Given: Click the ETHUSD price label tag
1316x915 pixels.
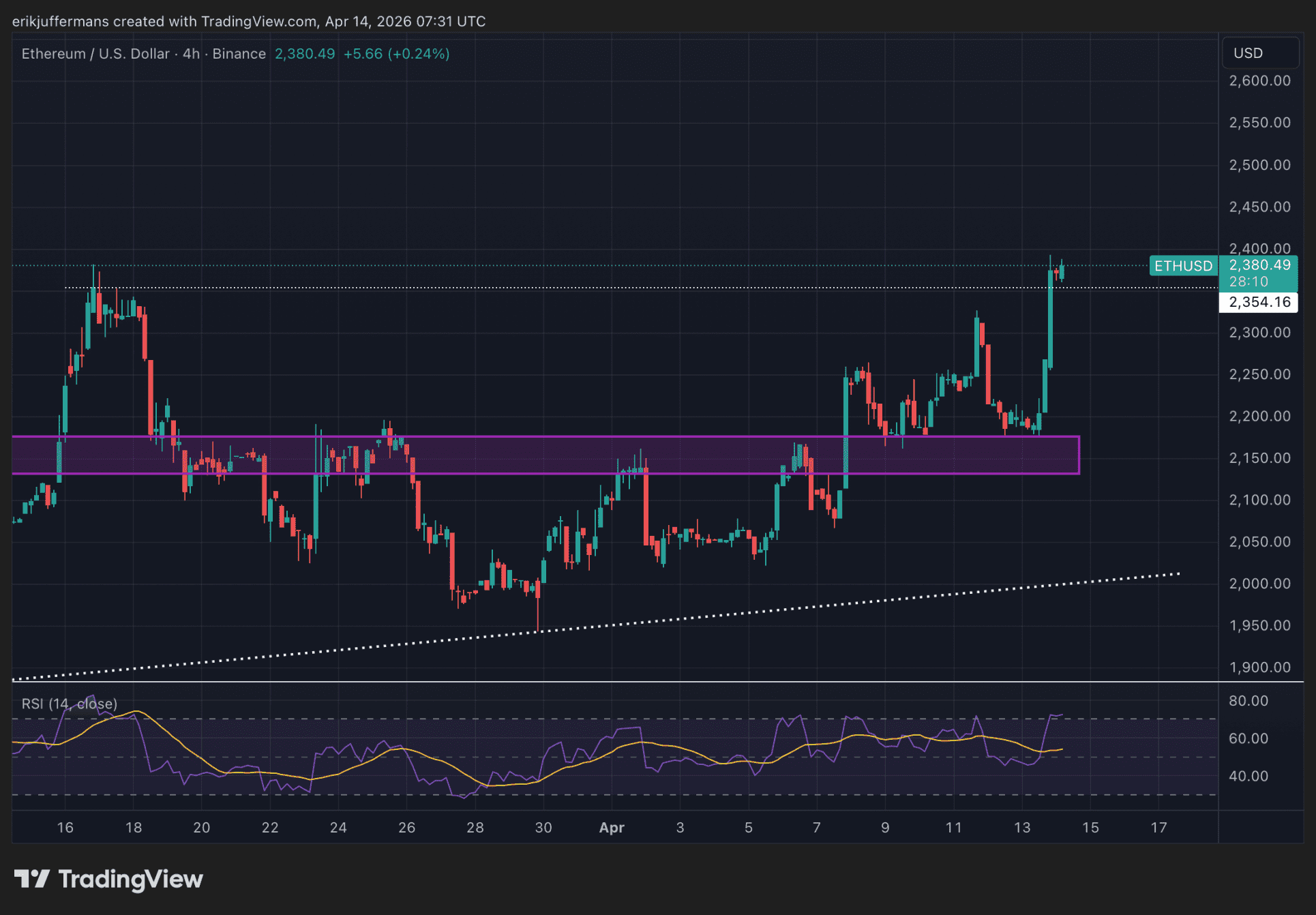Looking at the screenshot, I should point(1183,266).
